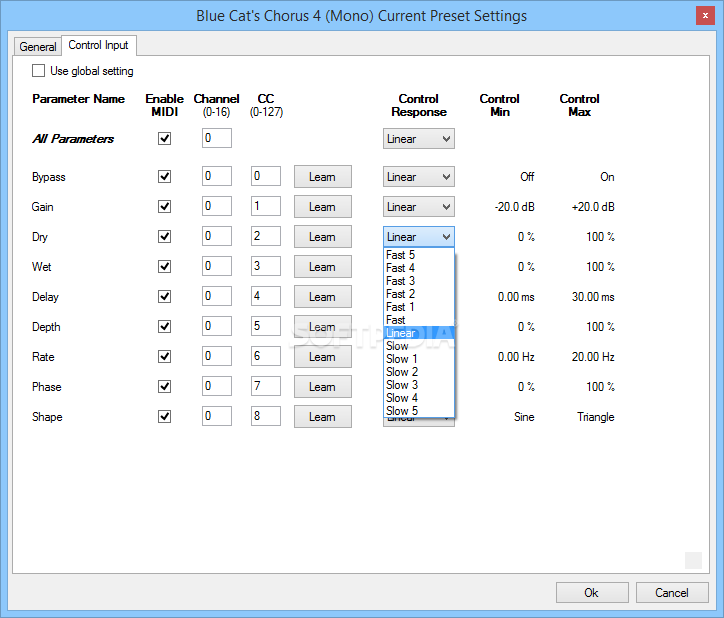This screenshot has width=724, height=618.
Task: Click the Dry CC field showing 2
Action: 265,236
